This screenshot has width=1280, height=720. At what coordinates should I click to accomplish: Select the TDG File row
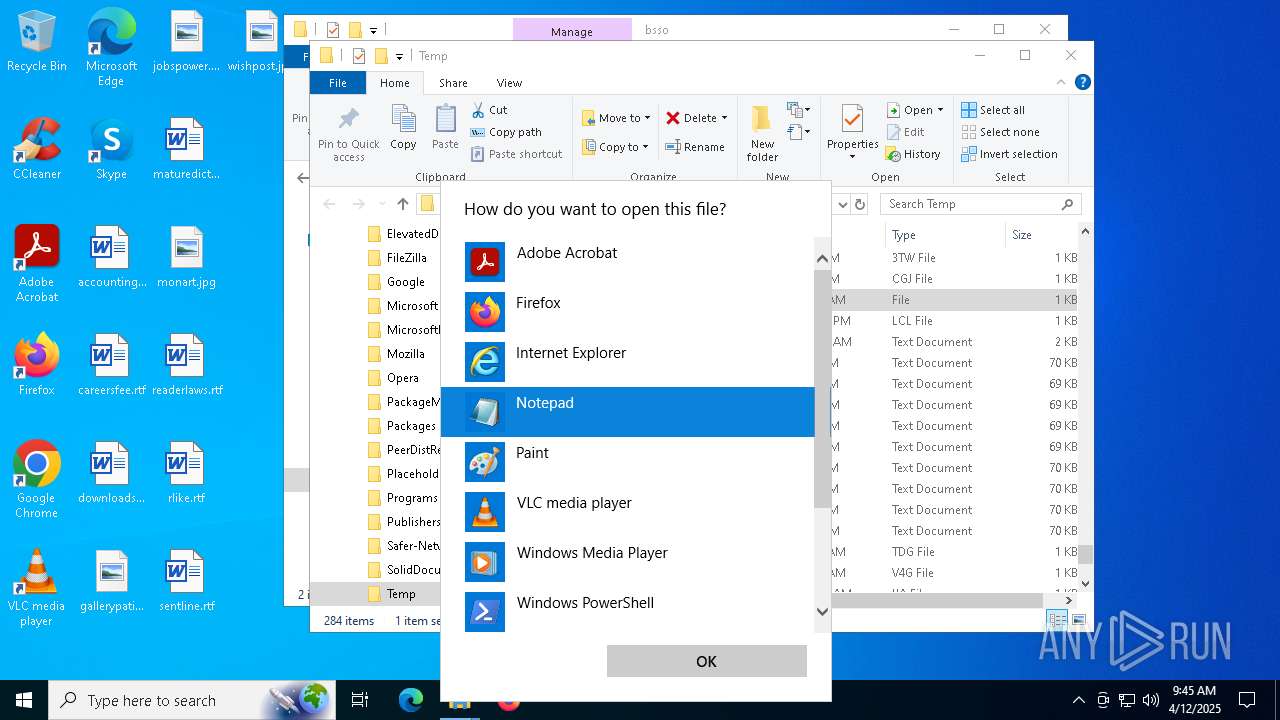click(x=955, y=552)
